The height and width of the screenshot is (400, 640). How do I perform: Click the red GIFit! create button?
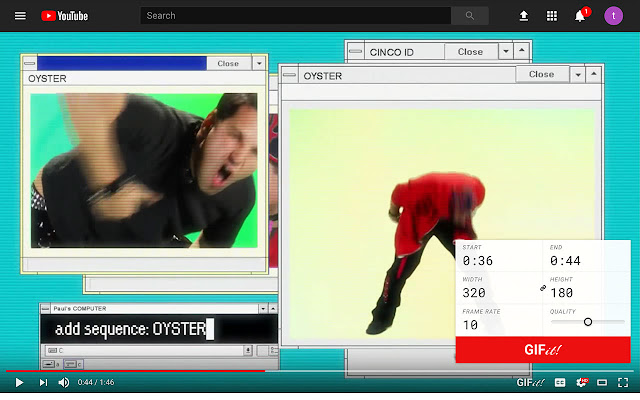[x=543, y=349]
